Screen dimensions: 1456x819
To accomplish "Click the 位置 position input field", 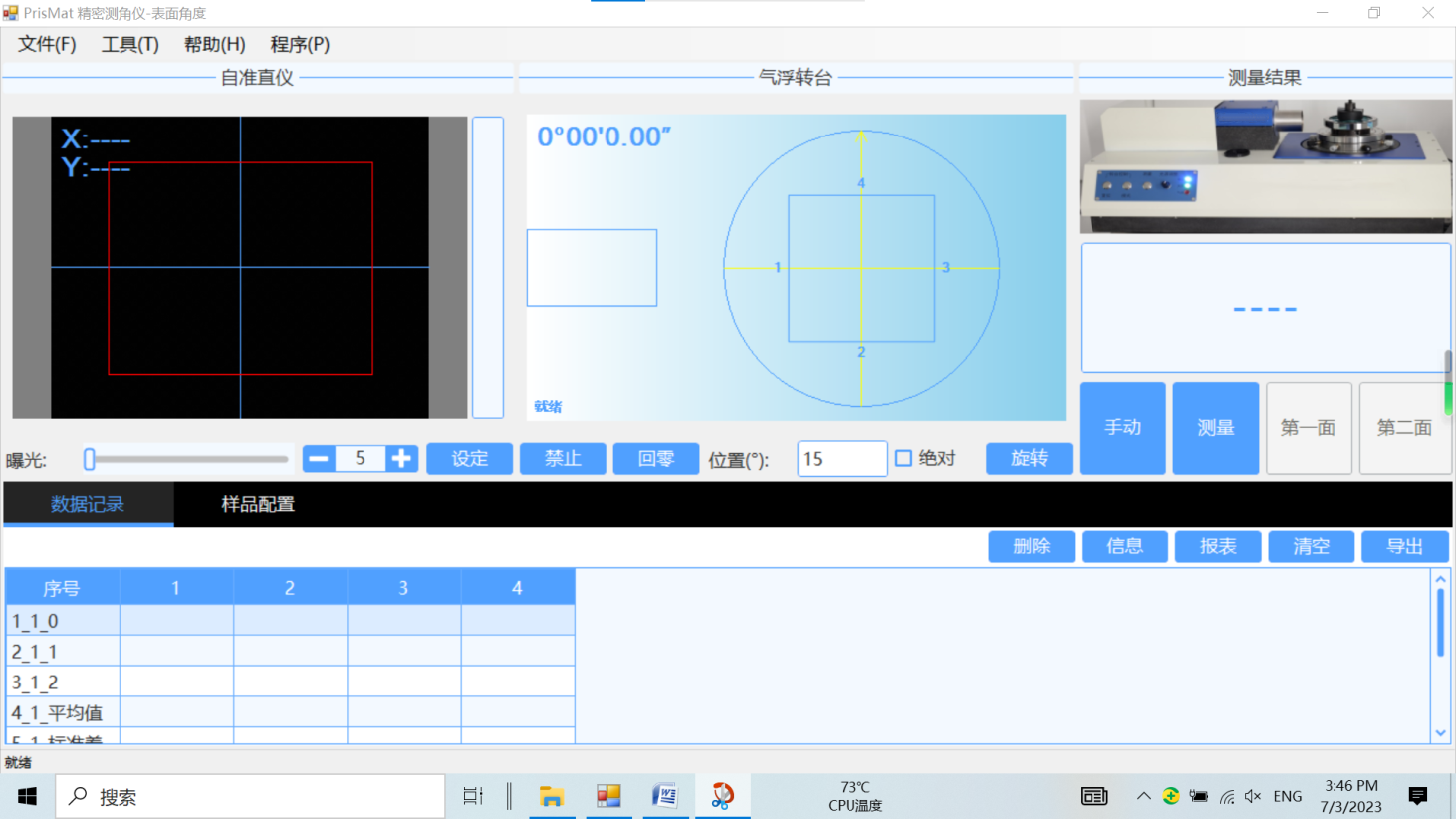I will pos(842,458).
